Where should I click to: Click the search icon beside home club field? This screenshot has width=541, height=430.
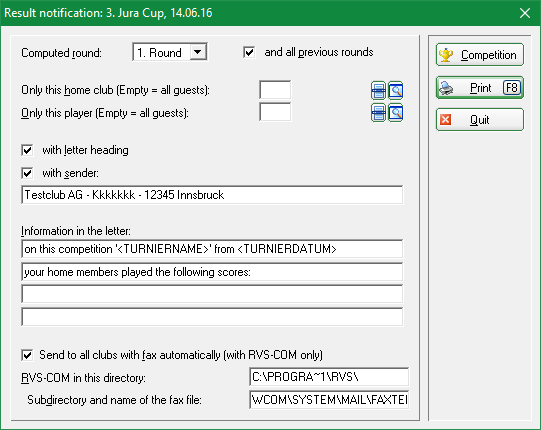pyautogui.click(x=396, y=90)
